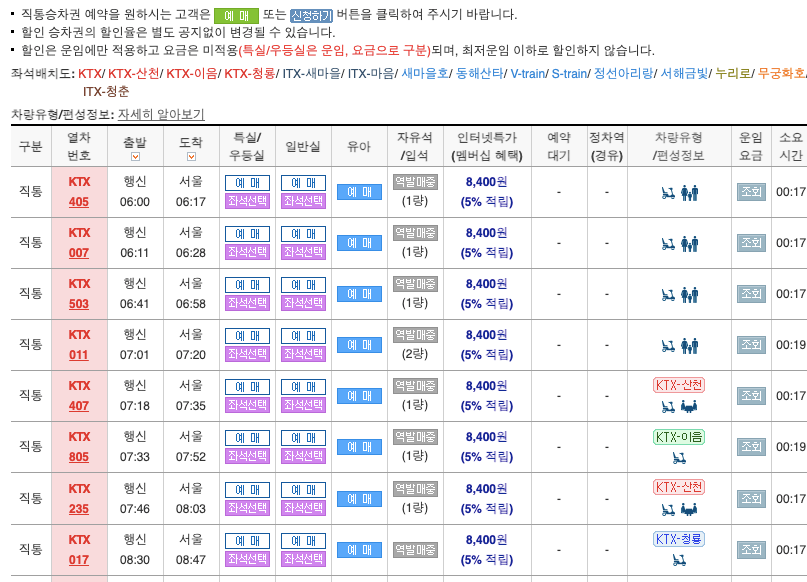Sort by arrival time arrow under 도착

click(191, 156)
